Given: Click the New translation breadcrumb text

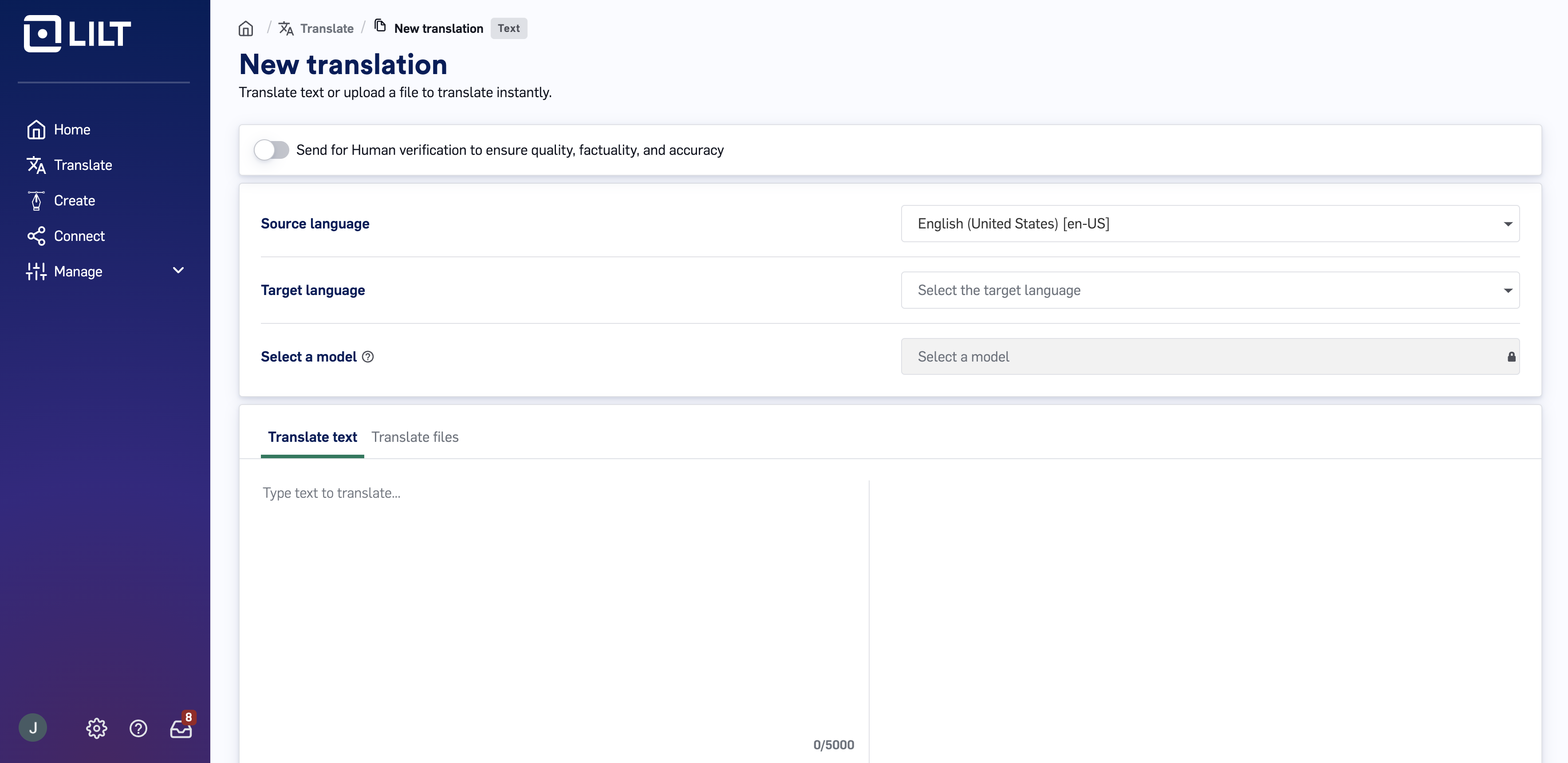Looking at the screenshot, I should 438,28.
